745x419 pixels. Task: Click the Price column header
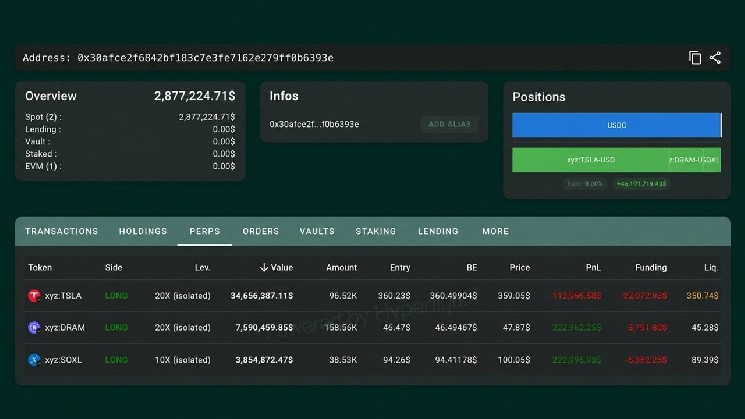point(520,267)
